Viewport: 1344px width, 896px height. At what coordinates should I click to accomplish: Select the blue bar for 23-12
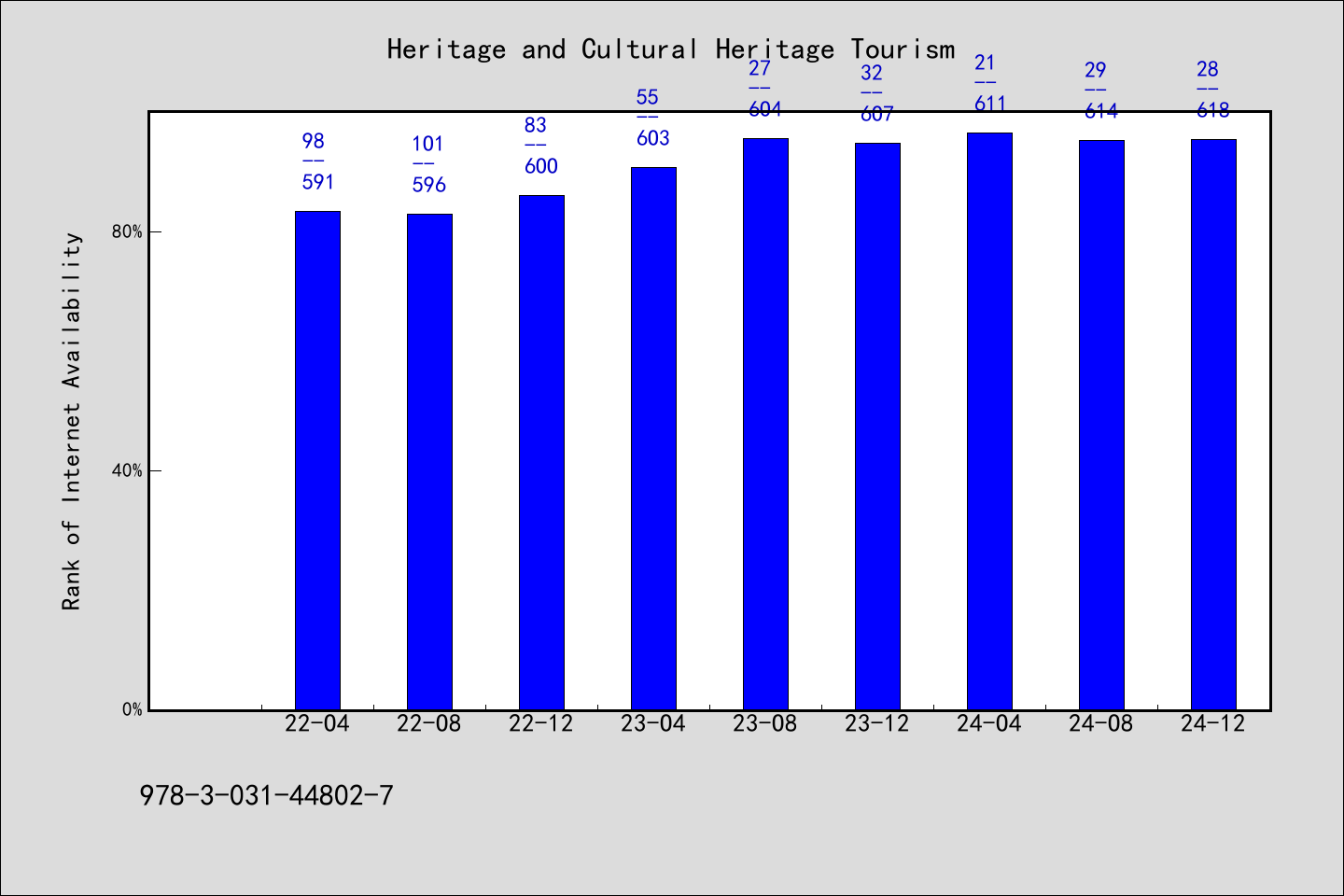[x=877, y=427]
